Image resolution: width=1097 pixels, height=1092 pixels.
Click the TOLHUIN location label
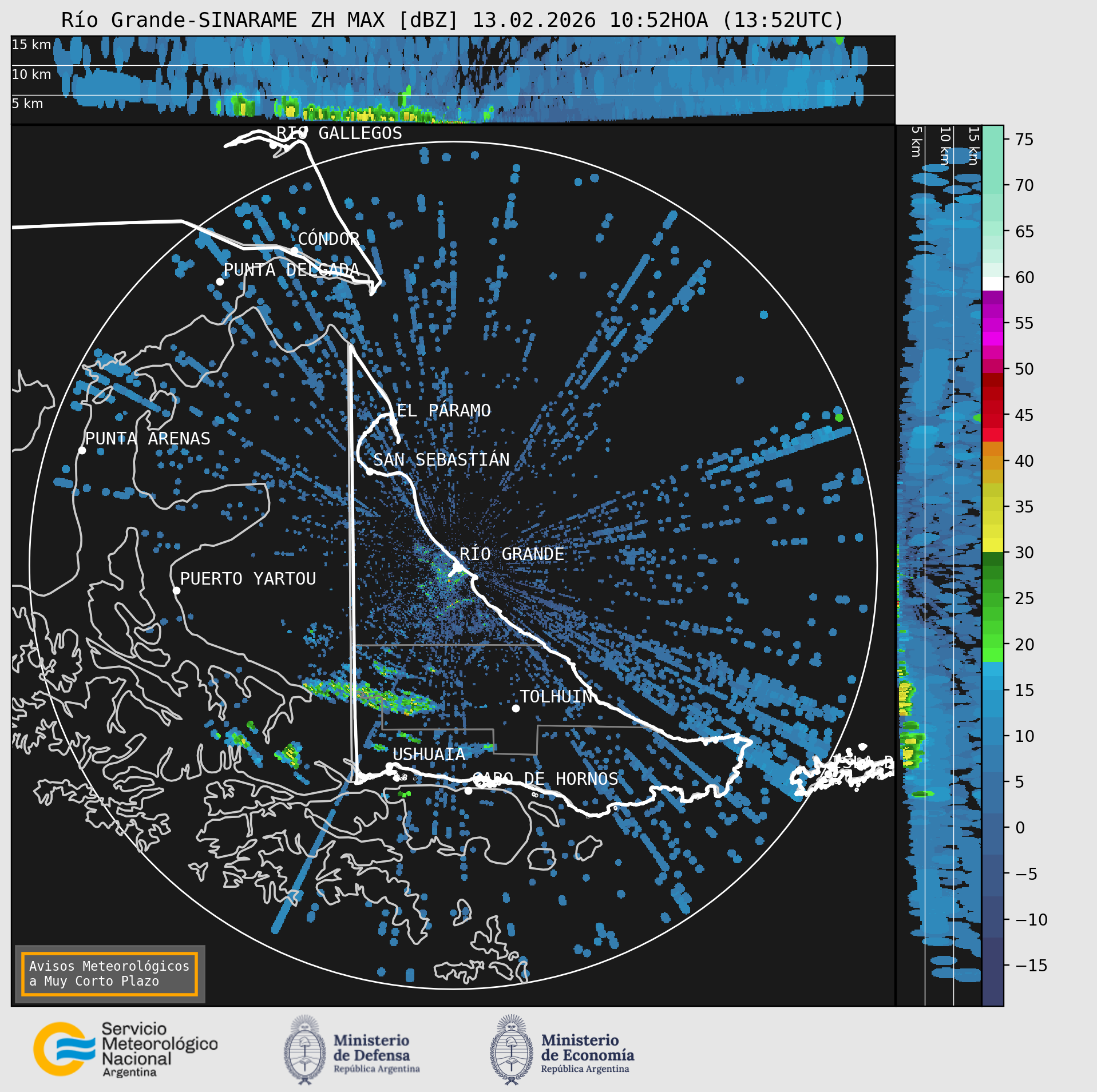(556, 697)
